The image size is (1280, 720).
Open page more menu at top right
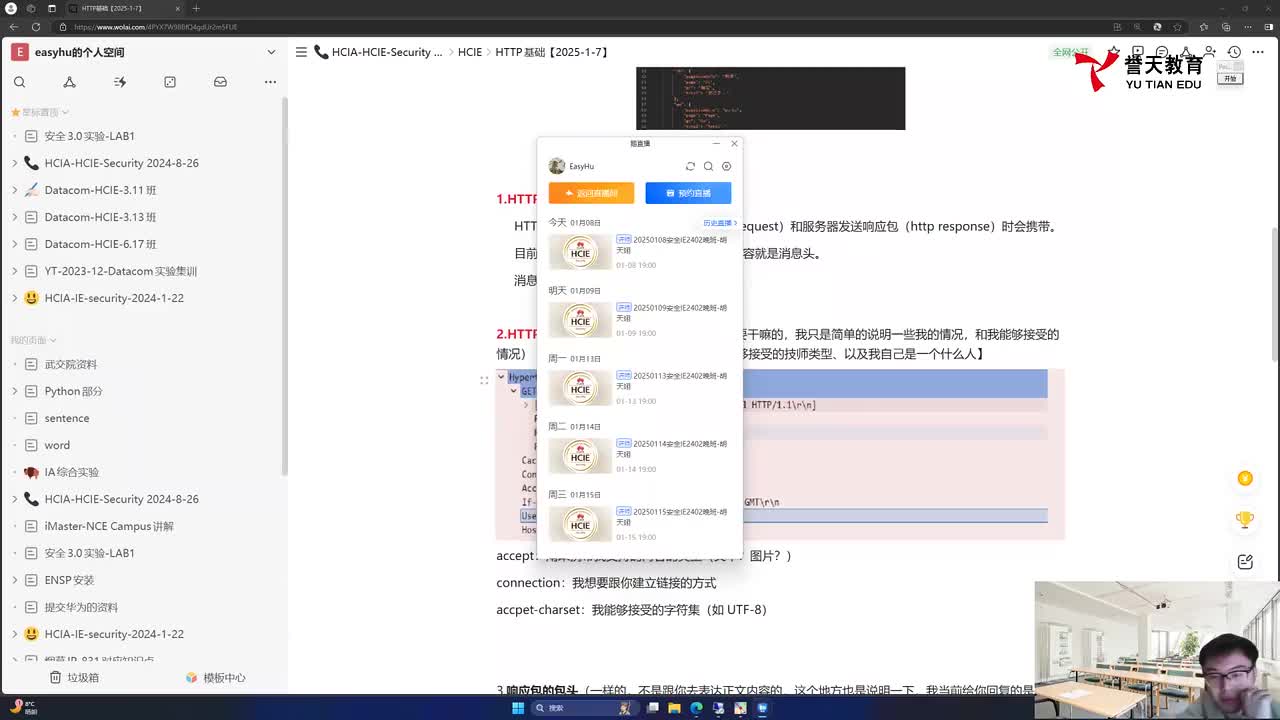[x=1259, y=52]
